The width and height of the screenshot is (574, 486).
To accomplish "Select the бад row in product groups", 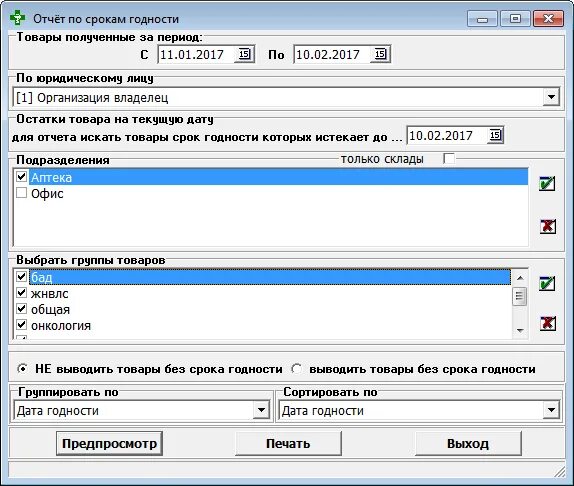I will 263,277.
